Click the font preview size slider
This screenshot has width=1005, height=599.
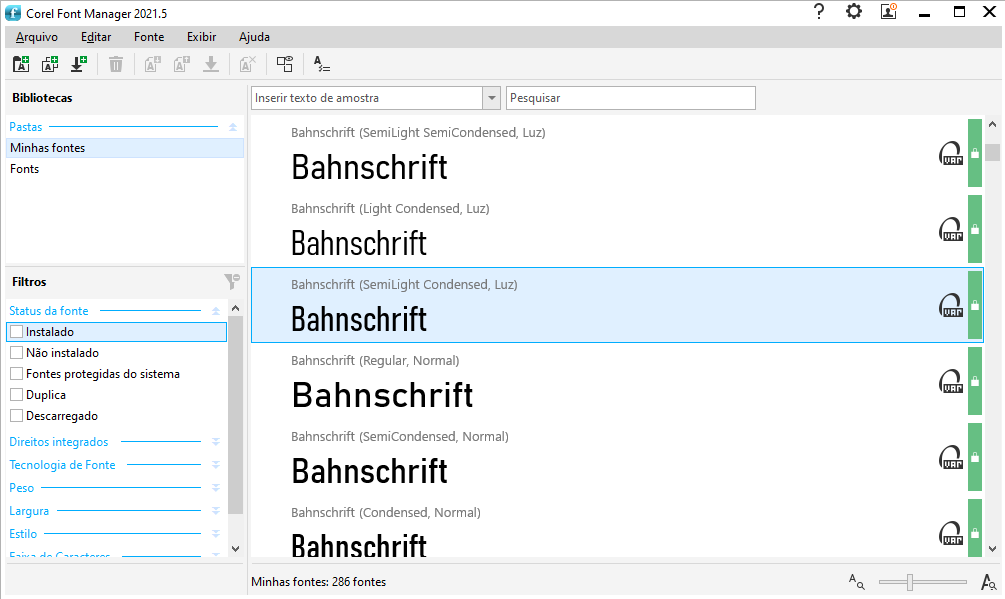[x=910, y=582]
